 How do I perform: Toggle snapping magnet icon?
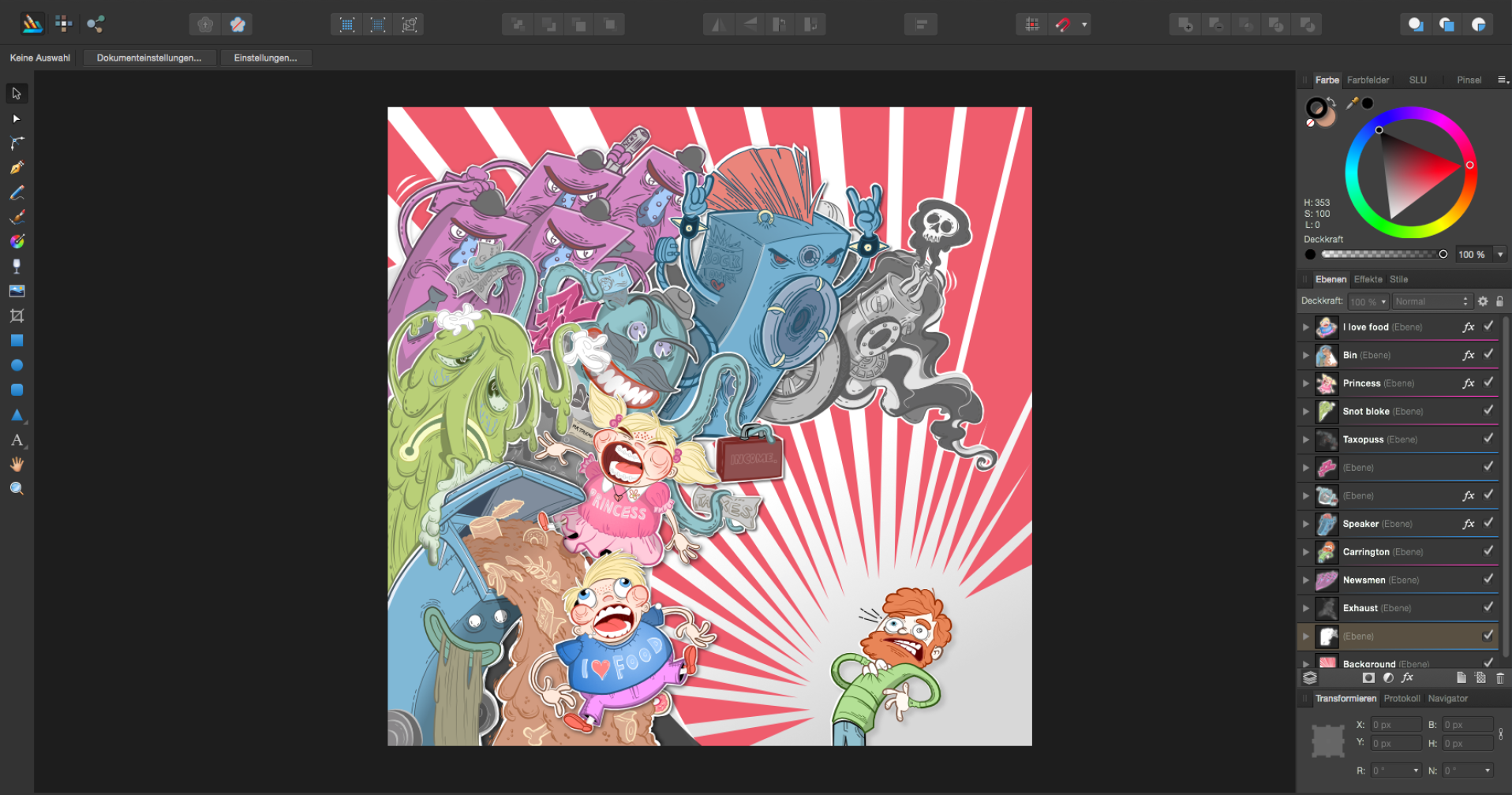(x=1063, y=24)
